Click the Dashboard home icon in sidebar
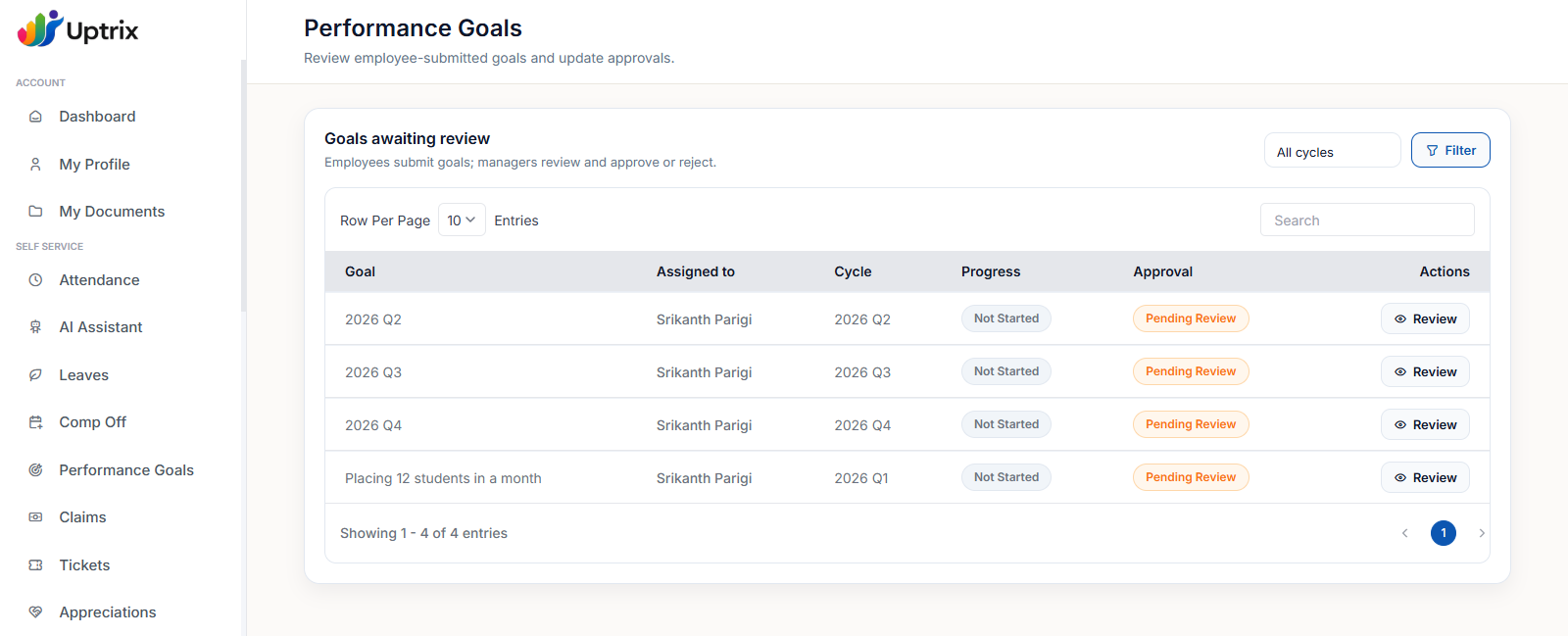The image size is (1568, 636). [x=35, y=117]
